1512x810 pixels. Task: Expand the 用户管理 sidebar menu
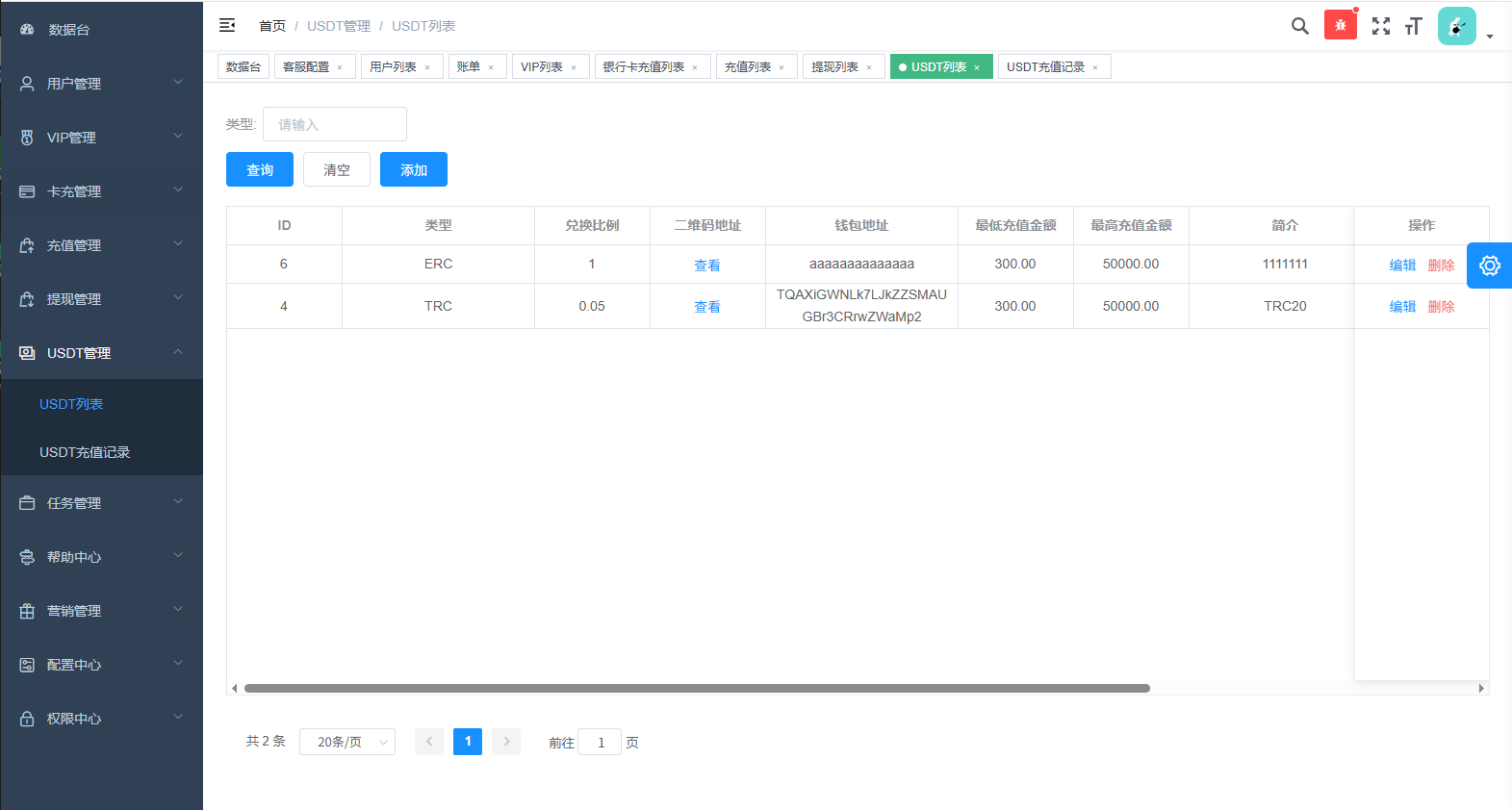101,84
